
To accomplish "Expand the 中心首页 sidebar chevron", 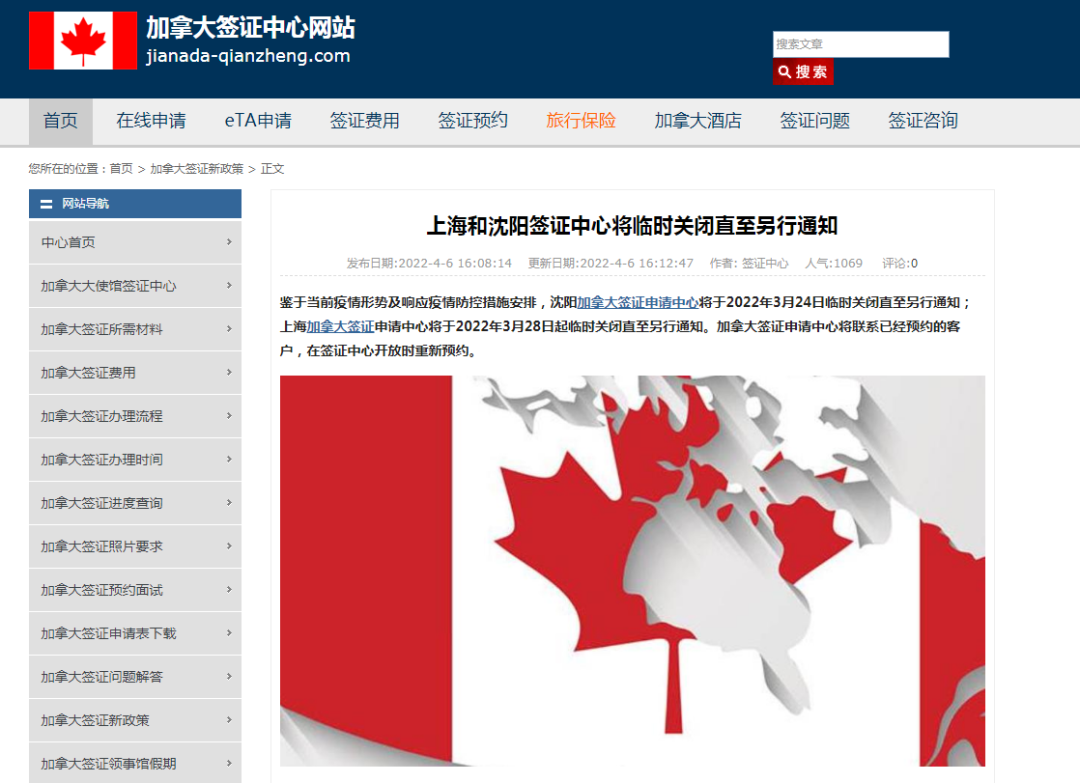I will (227, 242).
